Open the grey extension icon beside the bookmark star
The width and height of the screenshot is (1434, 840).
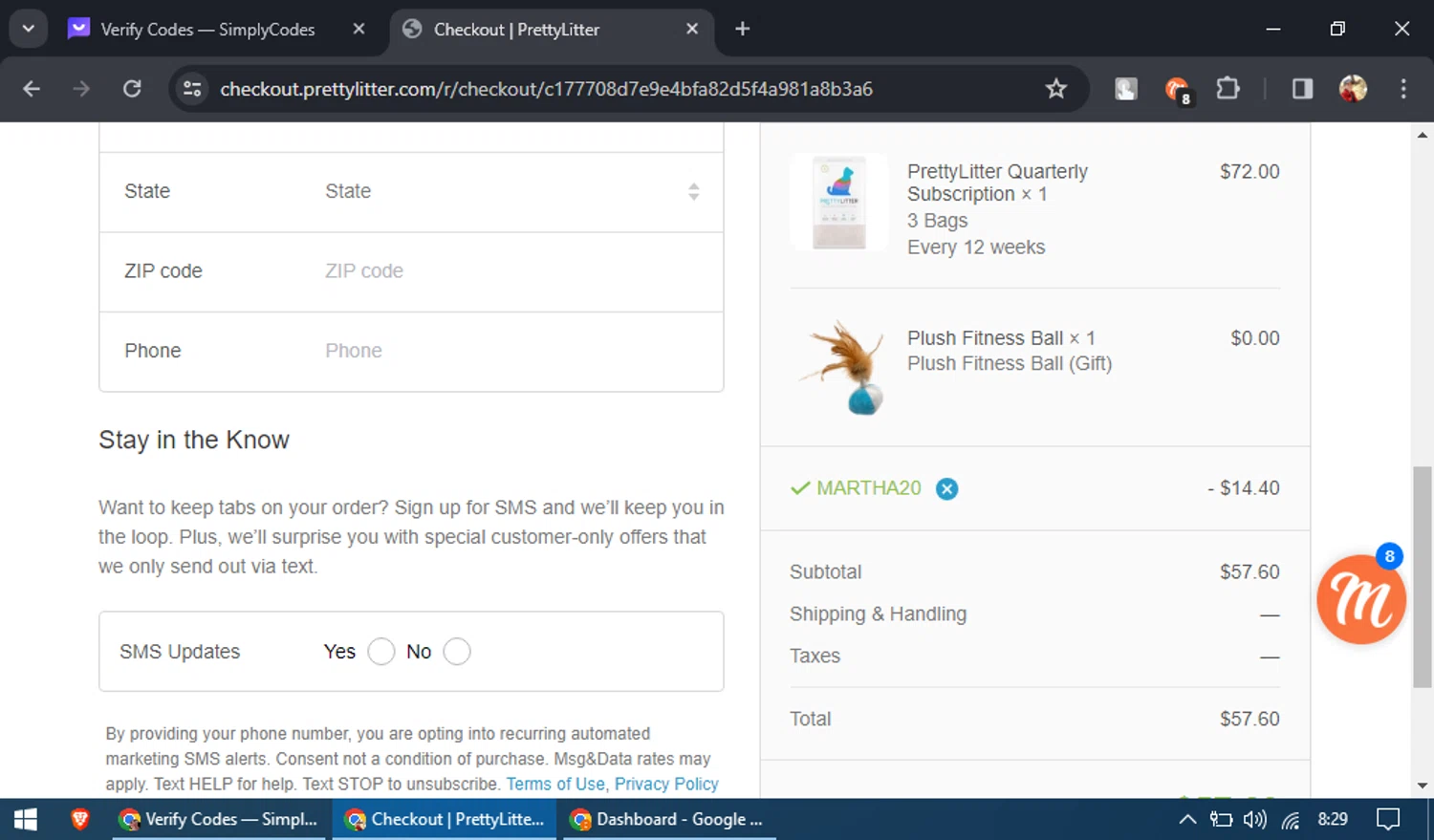(1125, 89)
